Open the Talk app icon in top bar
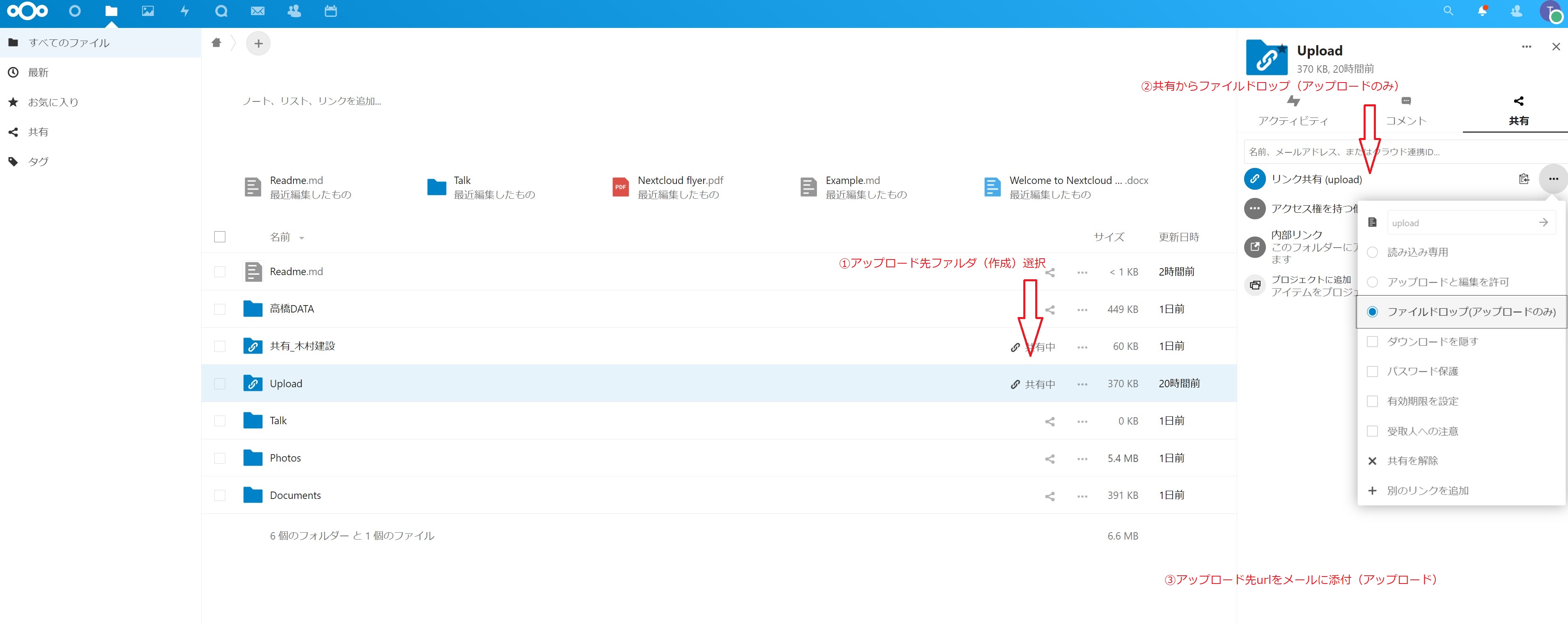This screenshot has width=1568, height=625. point(221,11)
